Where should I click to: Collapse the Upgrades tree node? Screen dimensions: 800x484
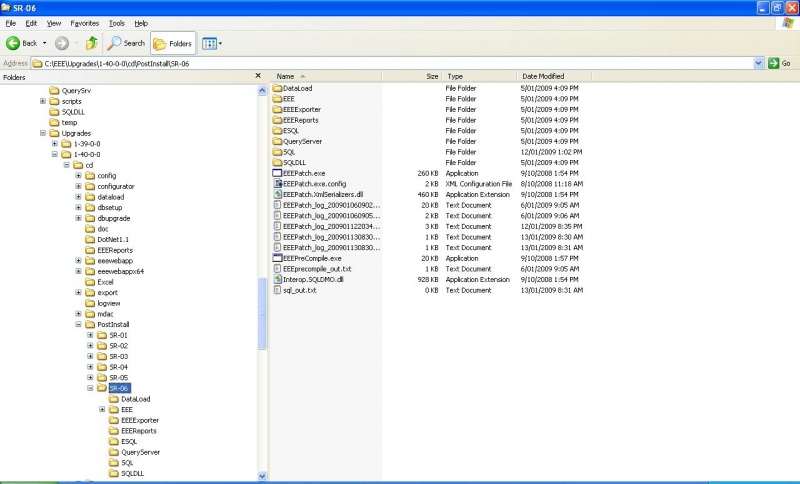click(43, 133)
